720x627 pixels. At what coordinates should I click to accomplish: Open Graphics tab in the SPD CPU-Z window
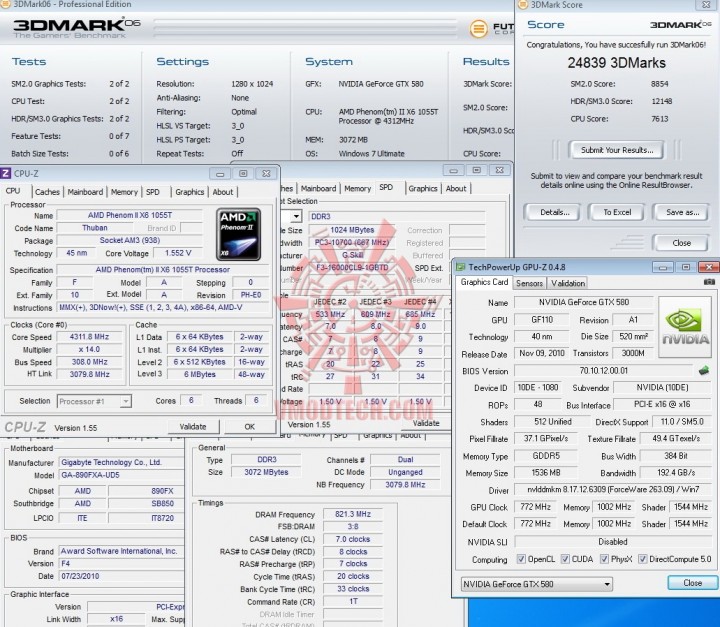[423, 188]
